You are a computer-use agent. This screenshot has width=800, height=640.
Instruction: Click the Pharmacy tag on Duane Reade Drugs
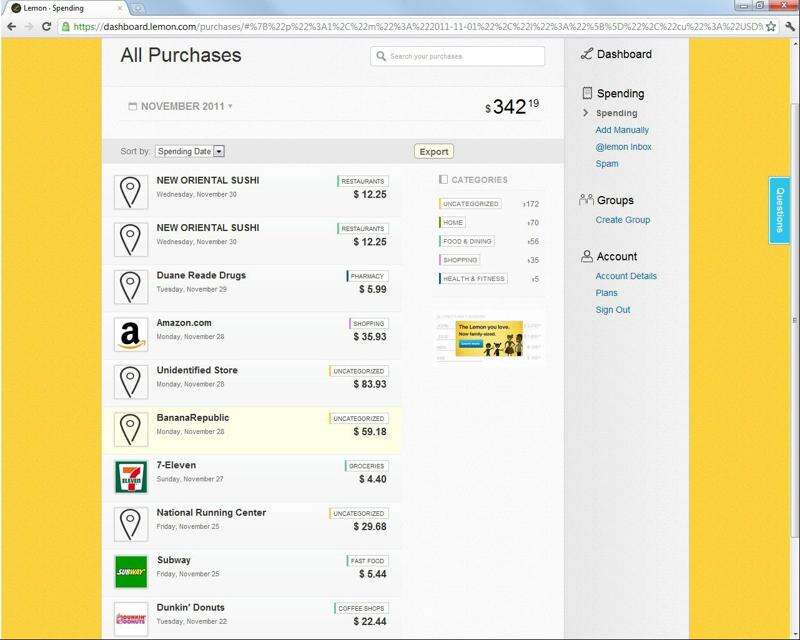point(367,276)
